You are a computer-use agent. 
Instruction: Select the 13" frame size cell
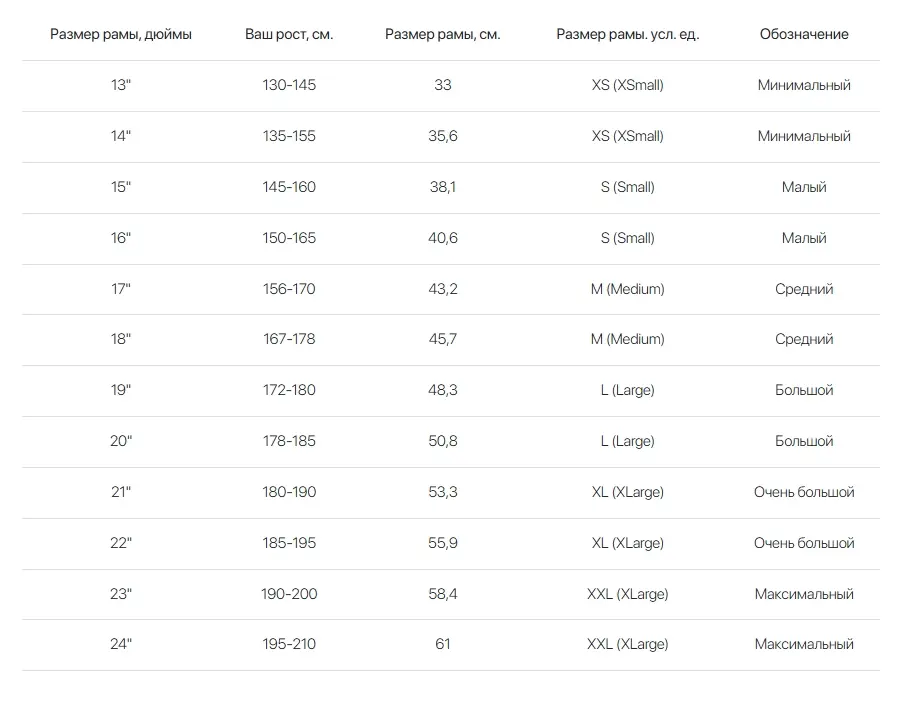tap(121, 85)
